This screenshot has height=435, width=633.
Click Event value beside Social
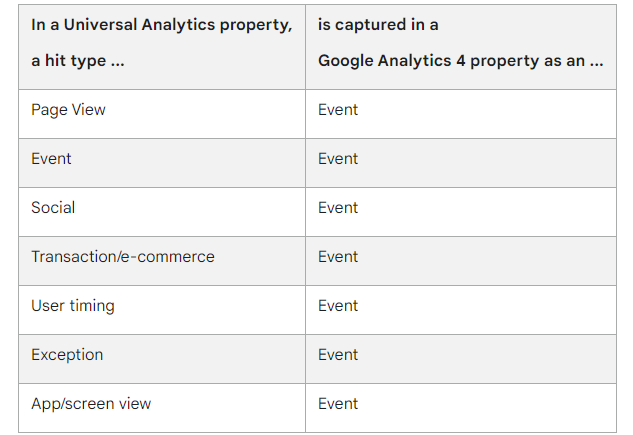(x=338, y=208)
